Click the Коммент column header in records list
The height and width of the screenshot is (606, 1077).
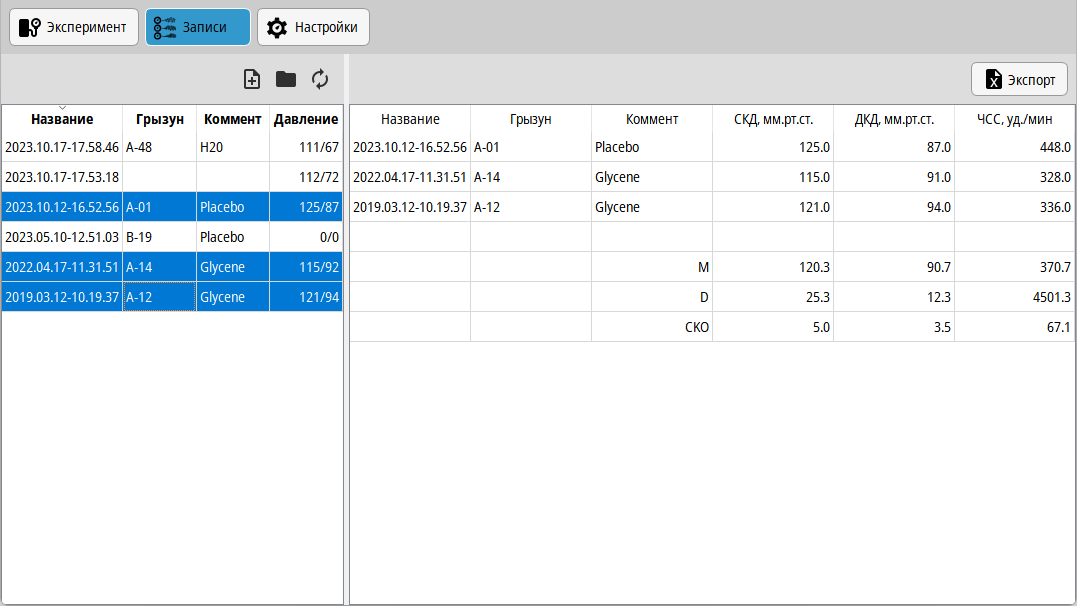pos(233,119)
